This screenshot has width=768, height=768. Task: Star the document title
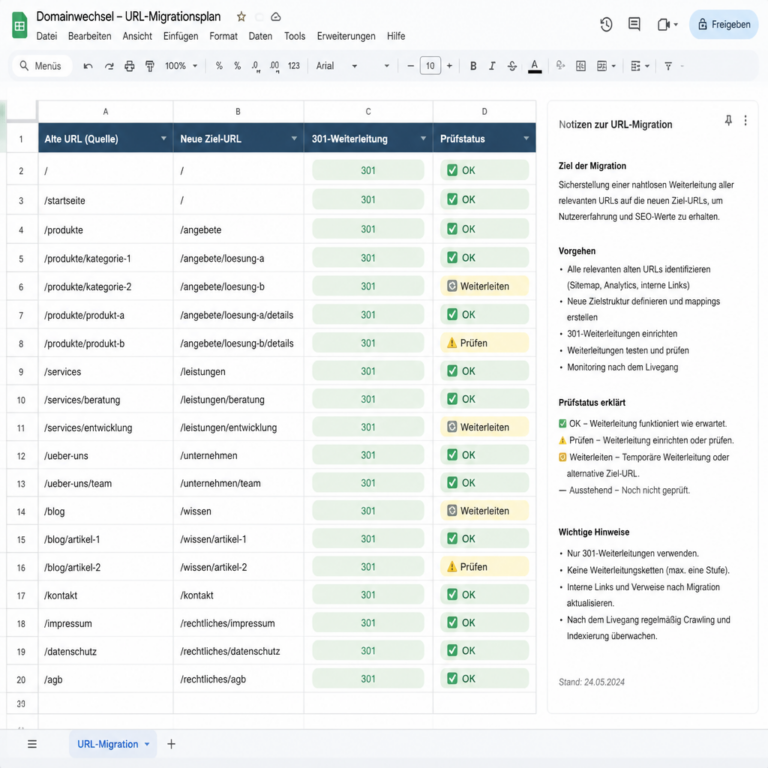tap(241, 17)
